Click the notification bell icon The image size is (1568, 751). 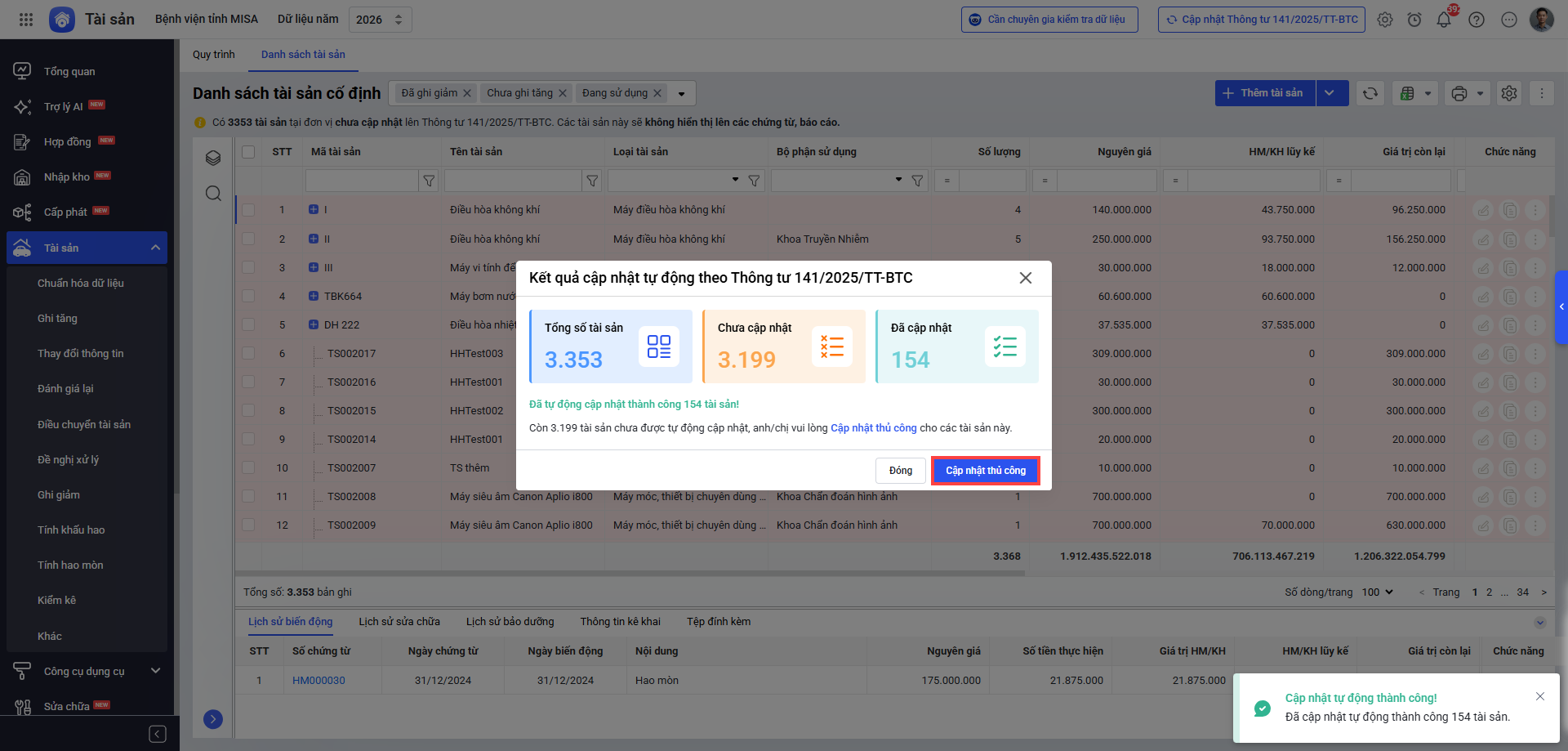(1443, 20)
